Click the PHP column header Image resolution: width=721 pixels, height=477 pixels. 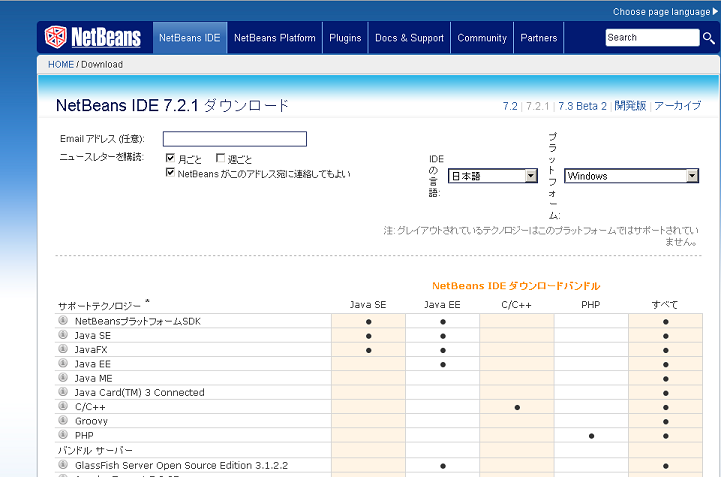click(x=590, y=305)
